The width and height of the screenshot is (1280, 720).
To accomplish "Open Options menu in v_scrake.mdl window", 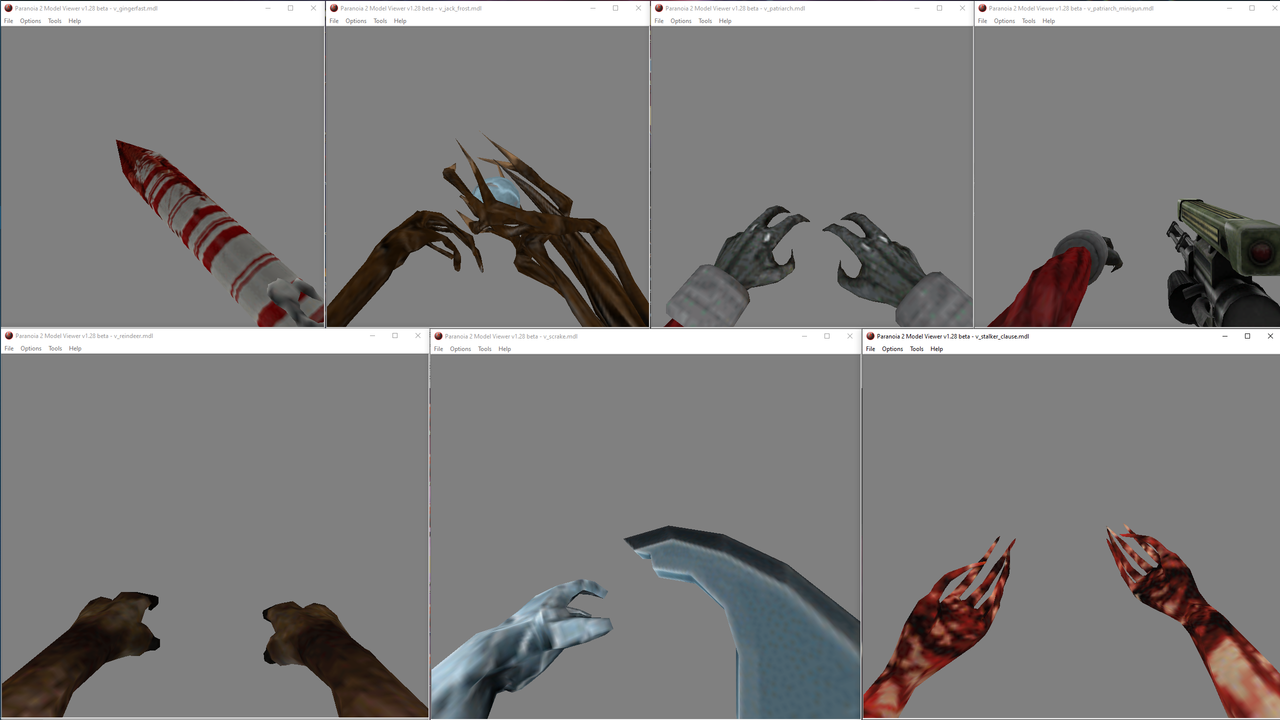I will click(x=460, y=349).
